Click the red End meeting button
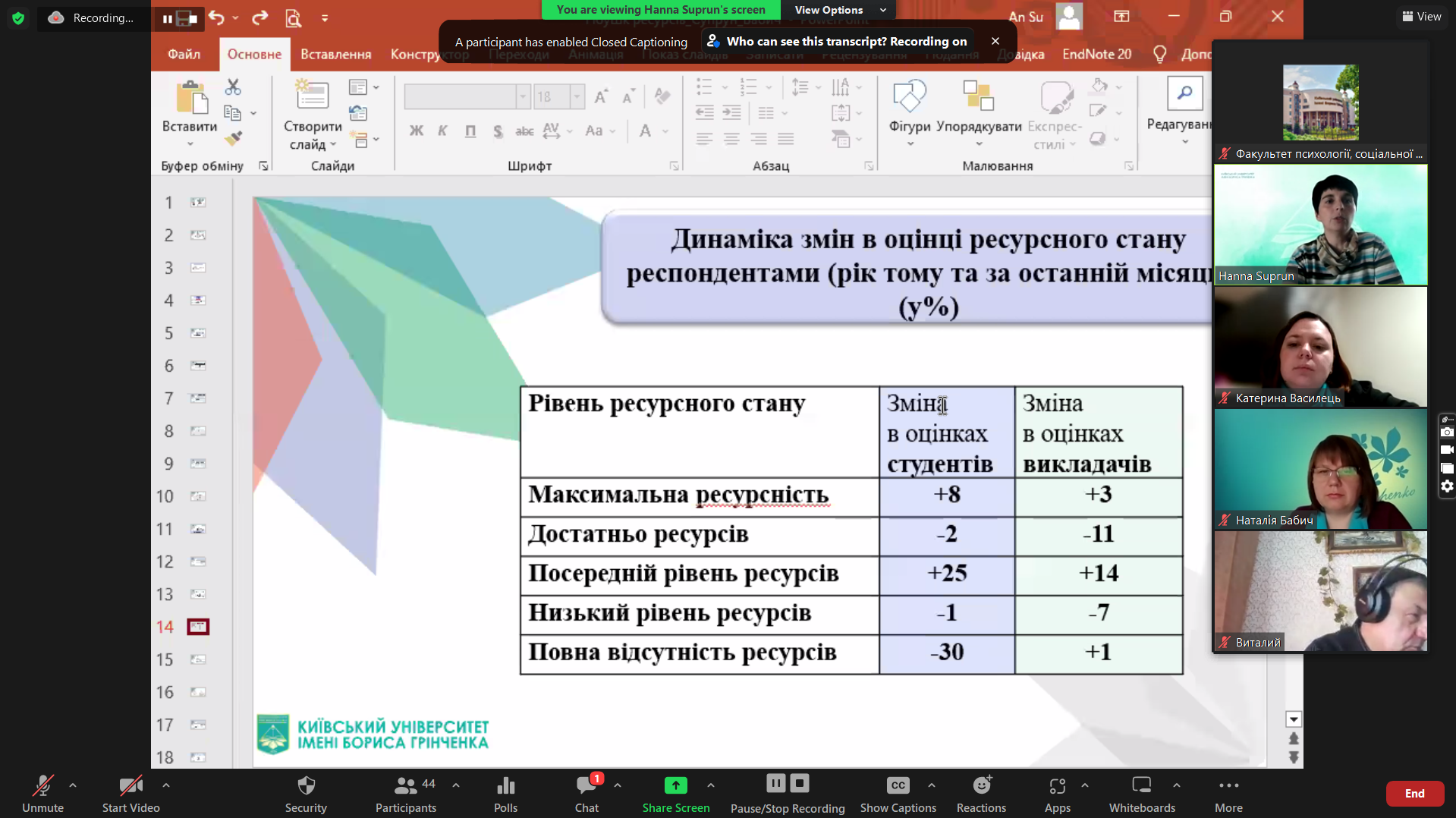The height and width of the screenshot is (818, 1456). [1414, 793]
